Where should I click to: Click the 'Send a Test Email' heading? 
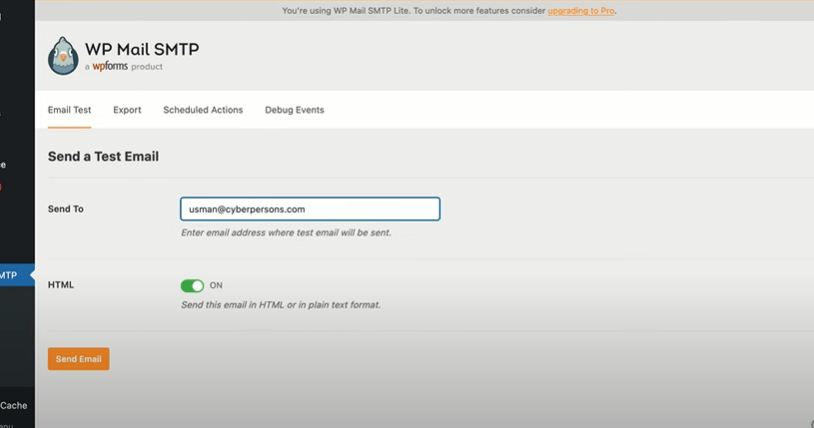[103, 156]
